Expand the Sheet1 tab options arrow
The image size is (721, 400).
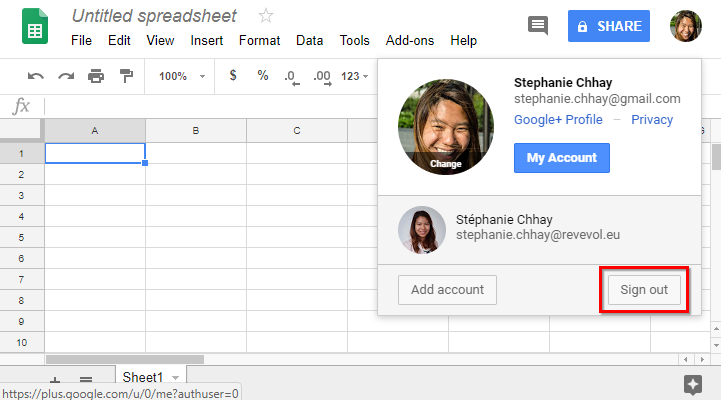pyautogui.click(x=175, y=378)
